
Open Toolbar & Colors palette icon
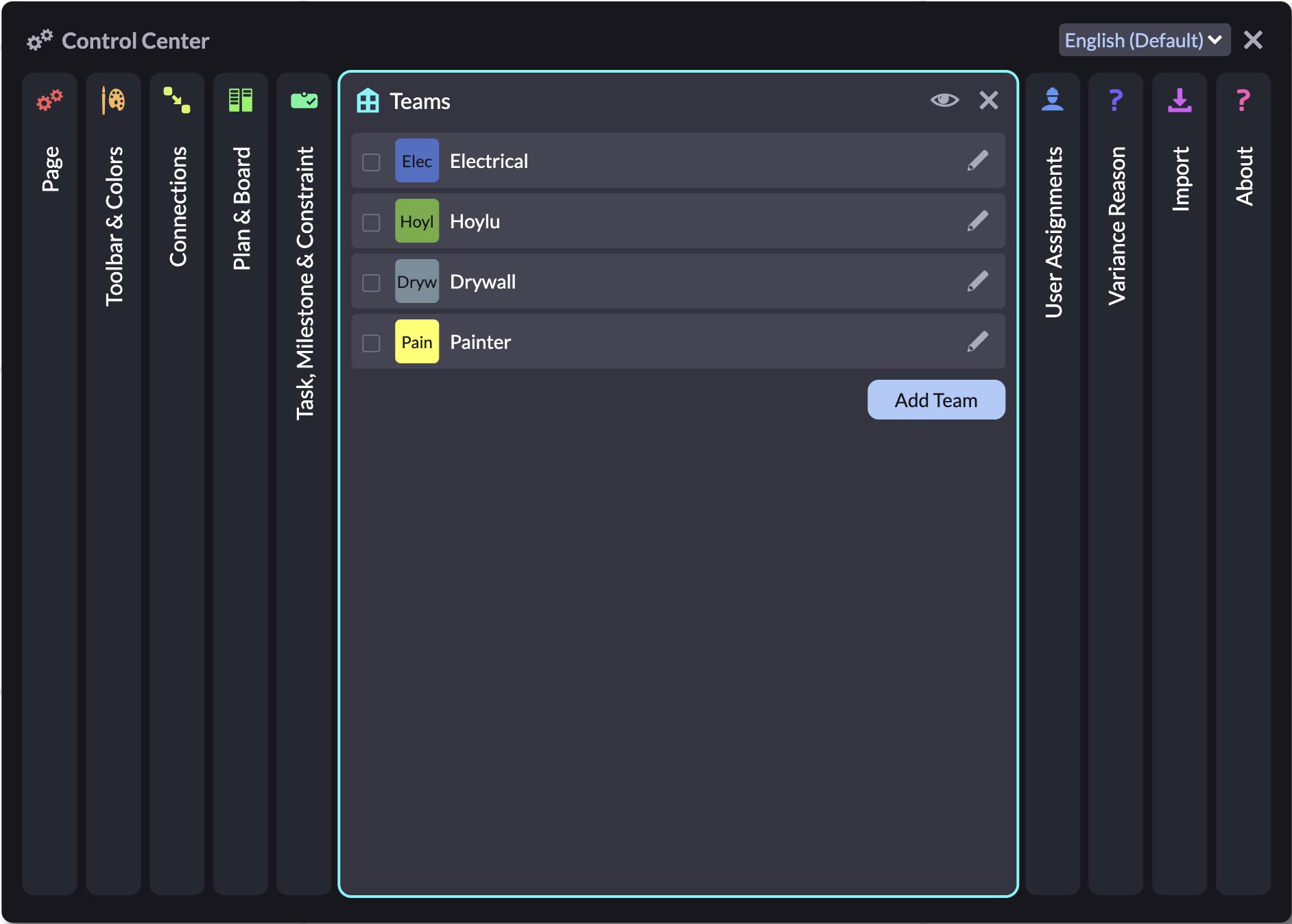tap(113, 100)
